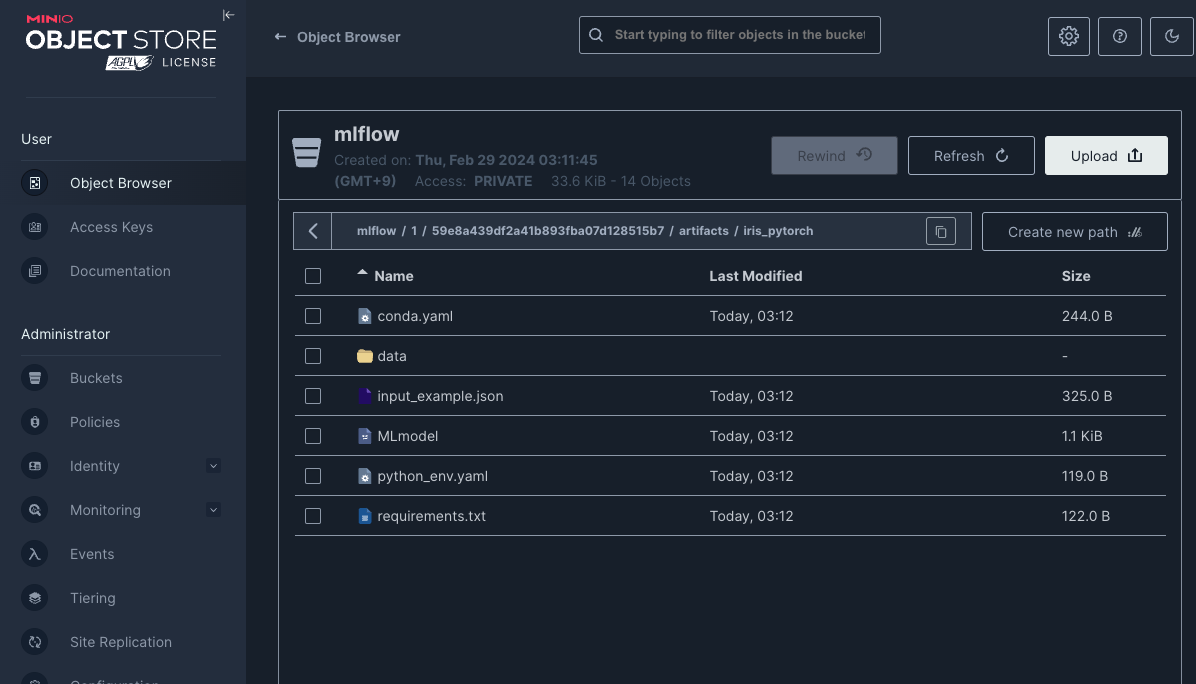Image resolution: width=1196 pixels, height=684 pixels.
Task: Expand the Identity submenu chevron
Action: (214, 466)
